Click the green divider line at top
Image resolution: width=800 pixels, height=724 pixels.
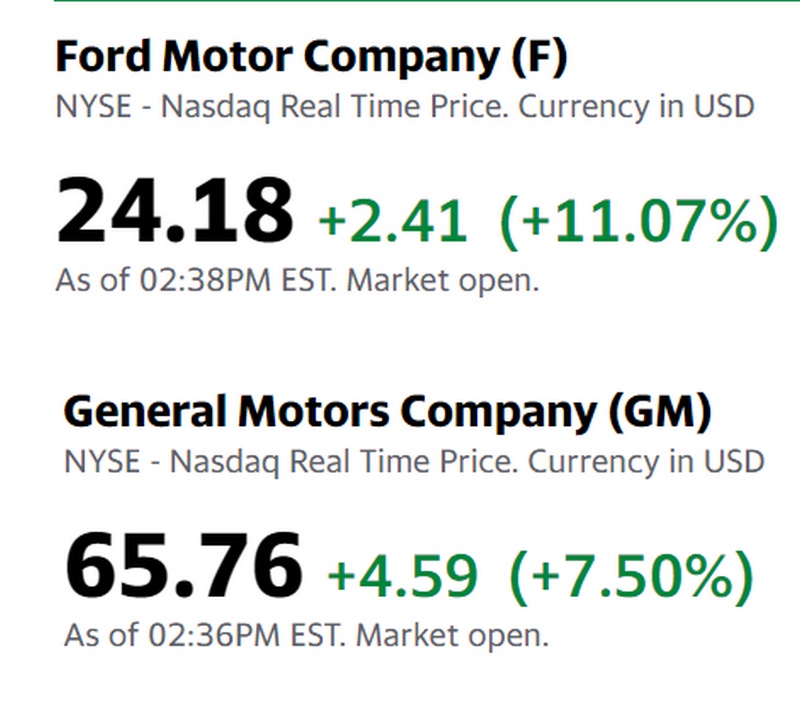400,1
